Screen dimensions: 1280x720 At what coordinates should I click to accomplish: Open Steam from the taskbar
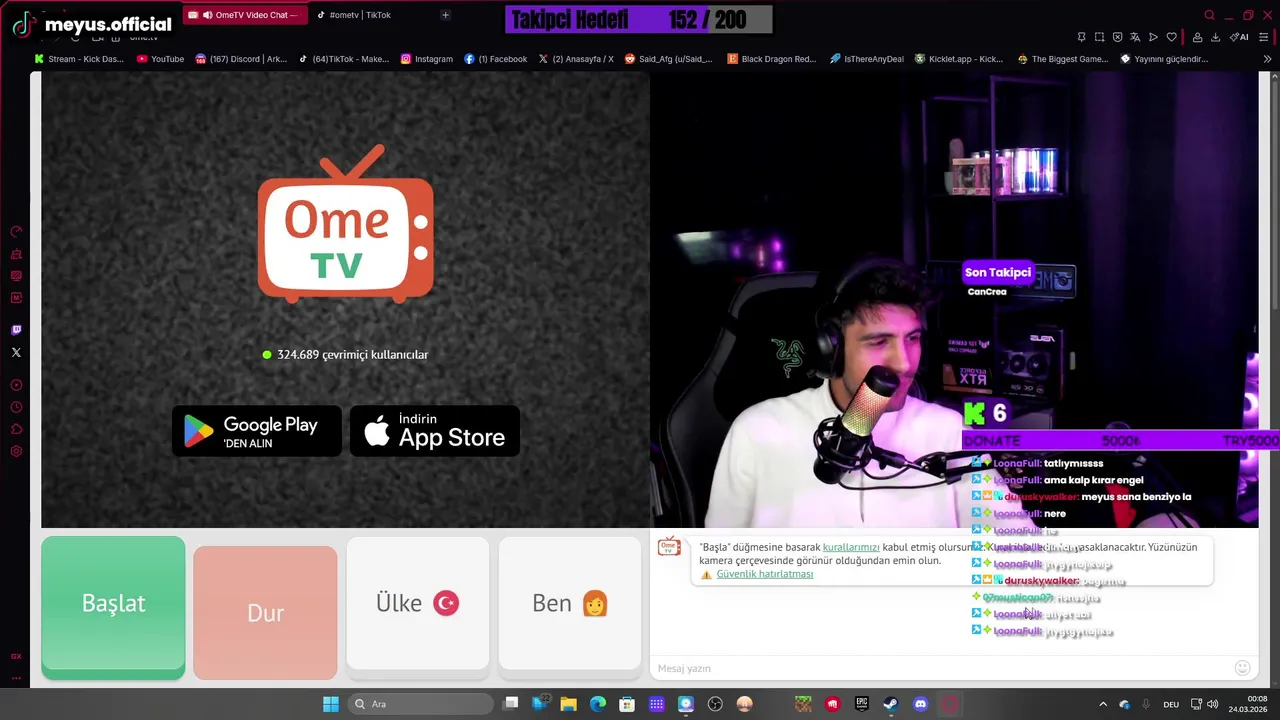891,704
